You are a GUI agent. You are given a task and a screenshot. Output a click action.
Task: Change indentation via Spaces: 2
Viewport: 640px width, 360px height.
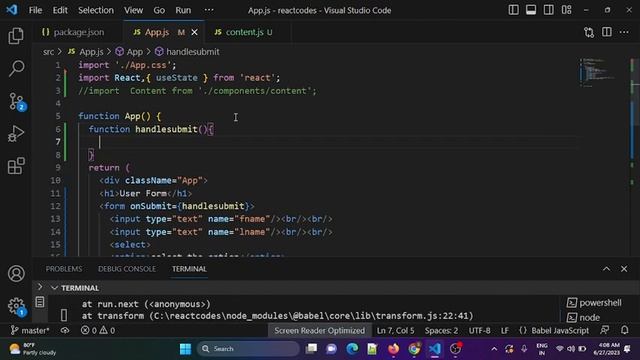pyautogui.click(x=441, y=330)
